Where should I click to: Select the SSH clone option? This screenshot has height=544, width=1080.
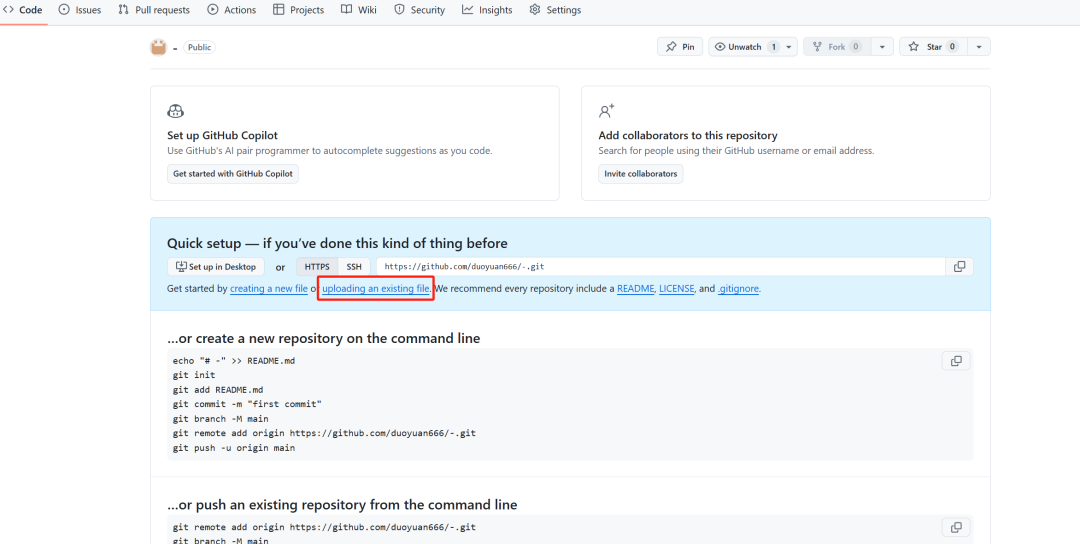[354, 266]
